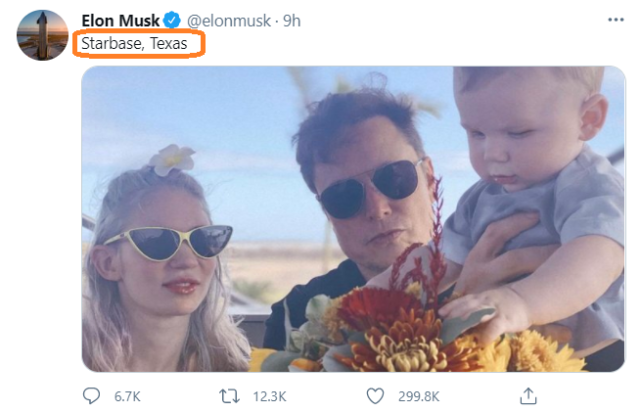Visit the @elonmusk handle link

pyautogui.click(x=229, y=21)
